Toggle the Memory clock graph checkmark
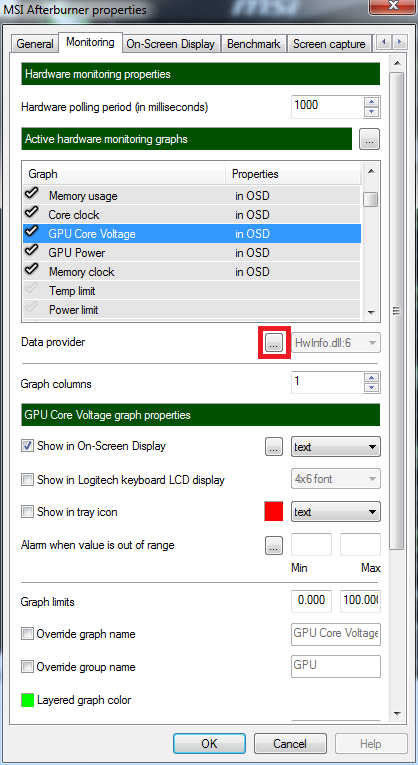The image size is (418, 765). tap(32, 270)
